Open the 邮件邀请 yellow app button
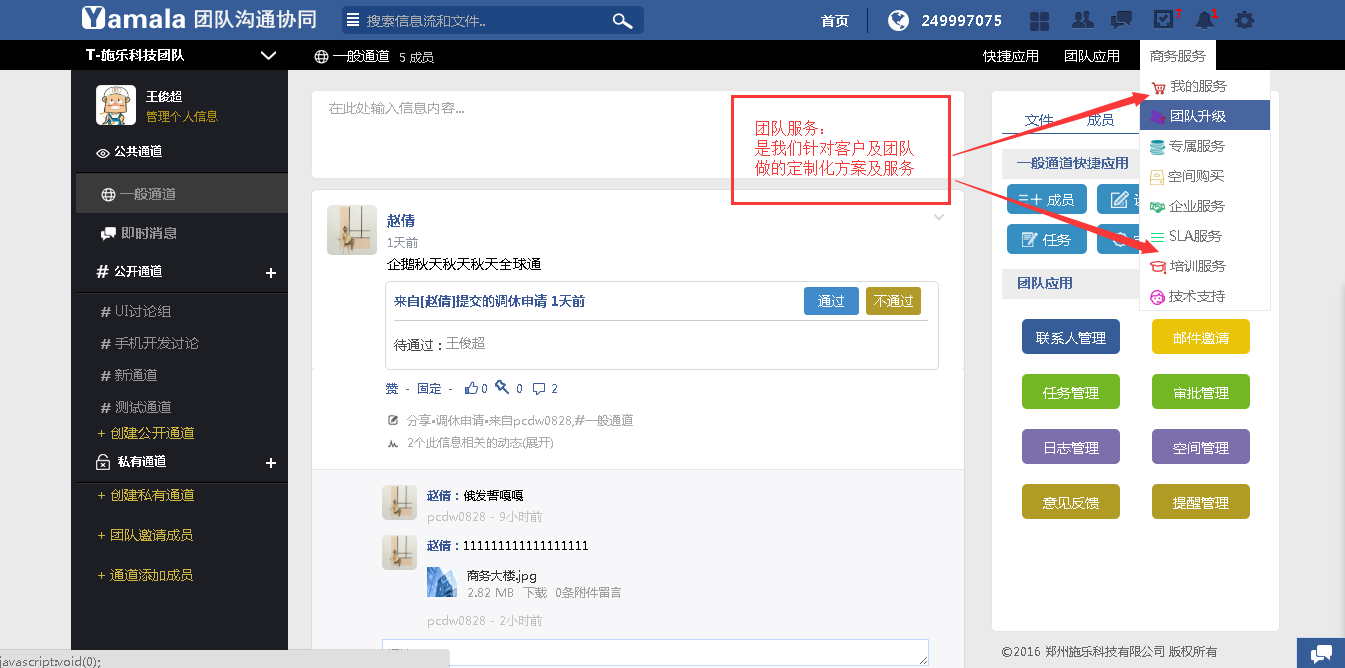1345x668 pixels. (x=1200, y=338)
